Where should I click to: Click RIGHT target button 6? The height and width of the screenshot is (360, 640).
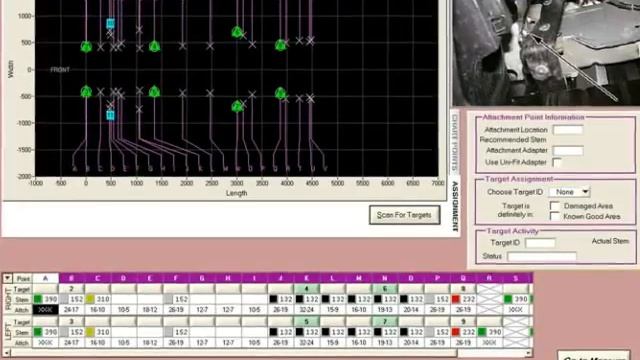384,289
